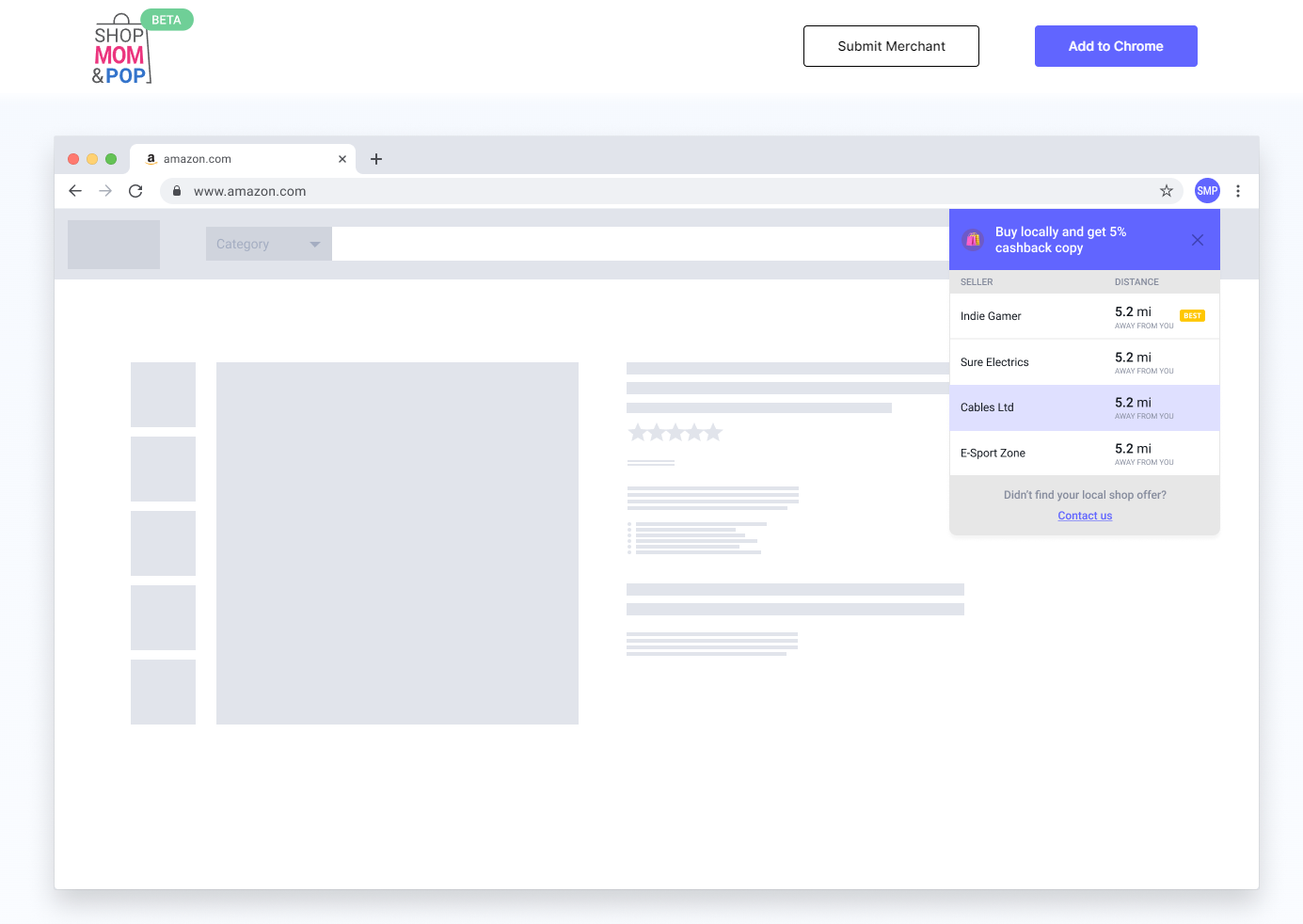Open the browser three-dot menu
1303x924 pixels.
(x=1238, y=191)
